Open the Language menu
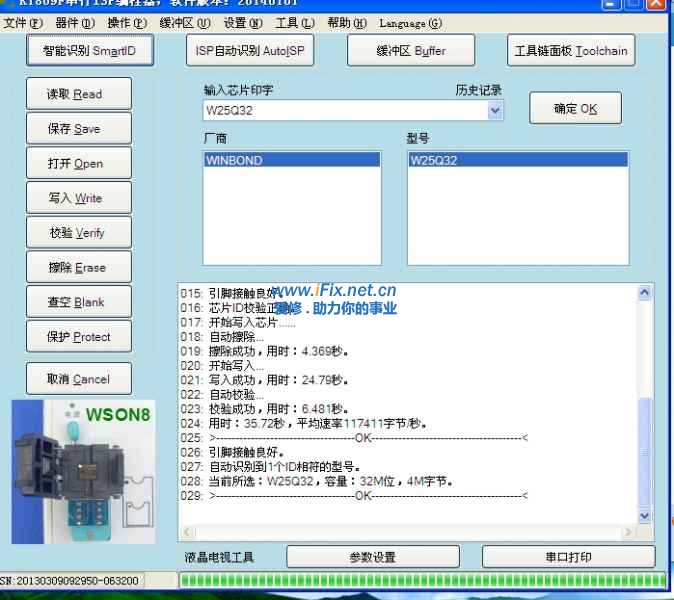674x600 pixels. [410, 23]
